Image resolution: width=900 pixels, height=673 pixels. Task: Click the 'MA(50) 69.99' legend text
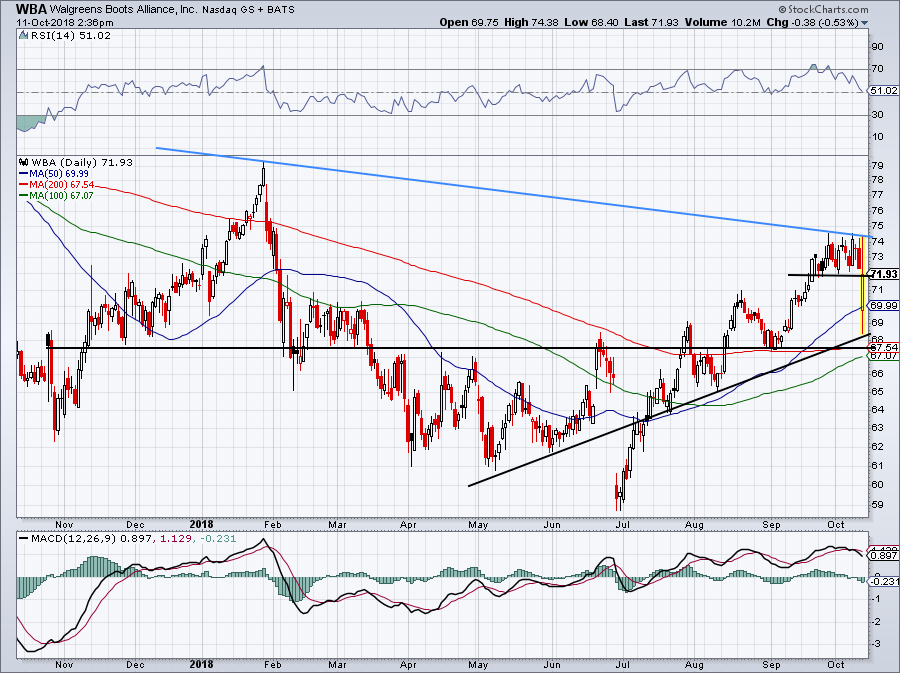(59, 174)
